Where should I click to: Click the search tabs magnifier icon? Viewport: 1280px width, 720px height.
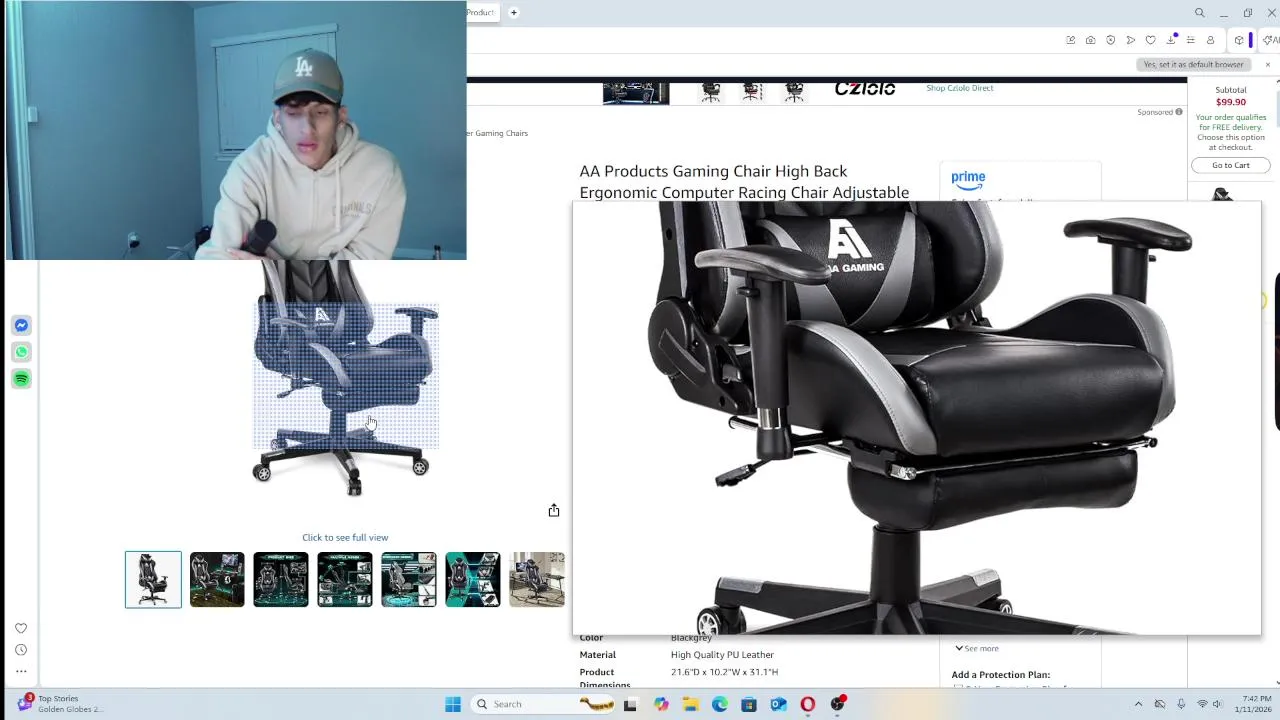[x=1200, y=13]
